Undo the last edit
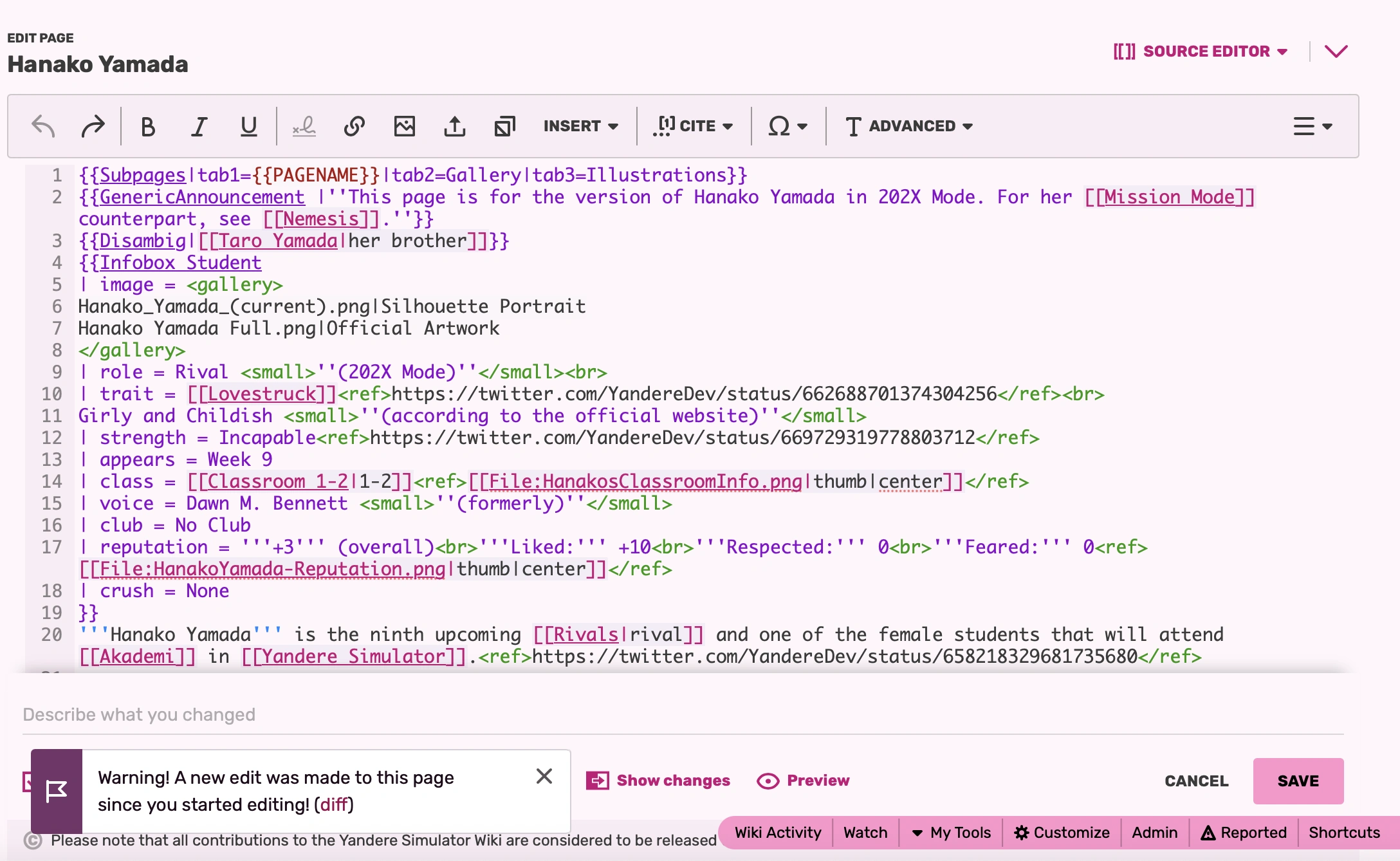The height and width of the screenshot is (861, 1400). (x=42, y=126)
